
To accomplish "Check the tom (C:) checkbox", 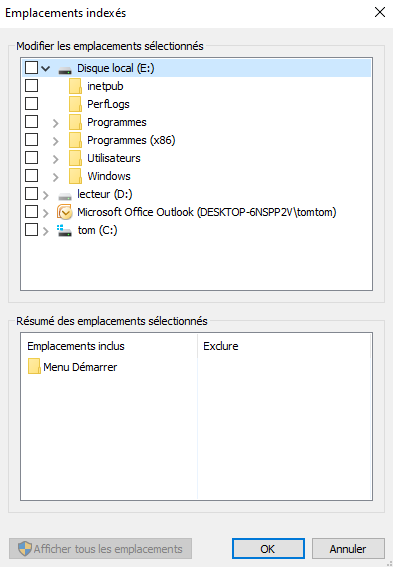I will (31, 230).
